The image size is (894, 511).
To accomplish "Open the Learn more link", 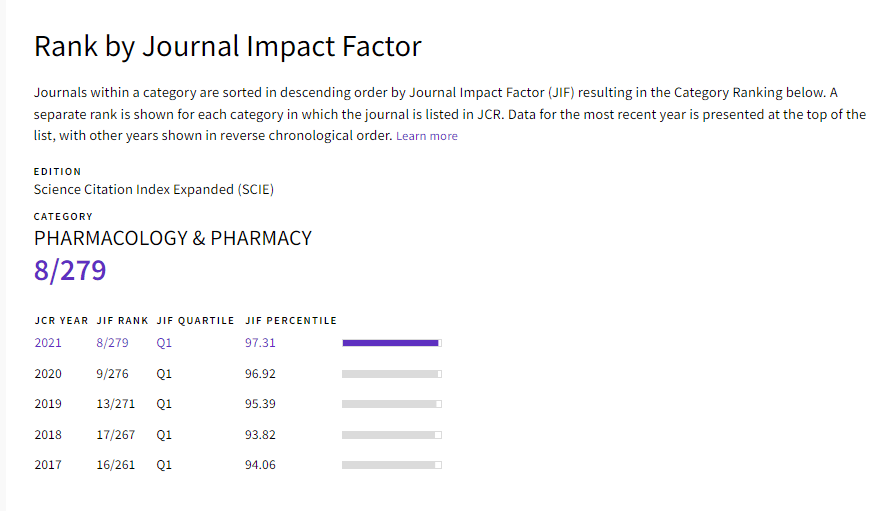I will (x=427, y=136).
